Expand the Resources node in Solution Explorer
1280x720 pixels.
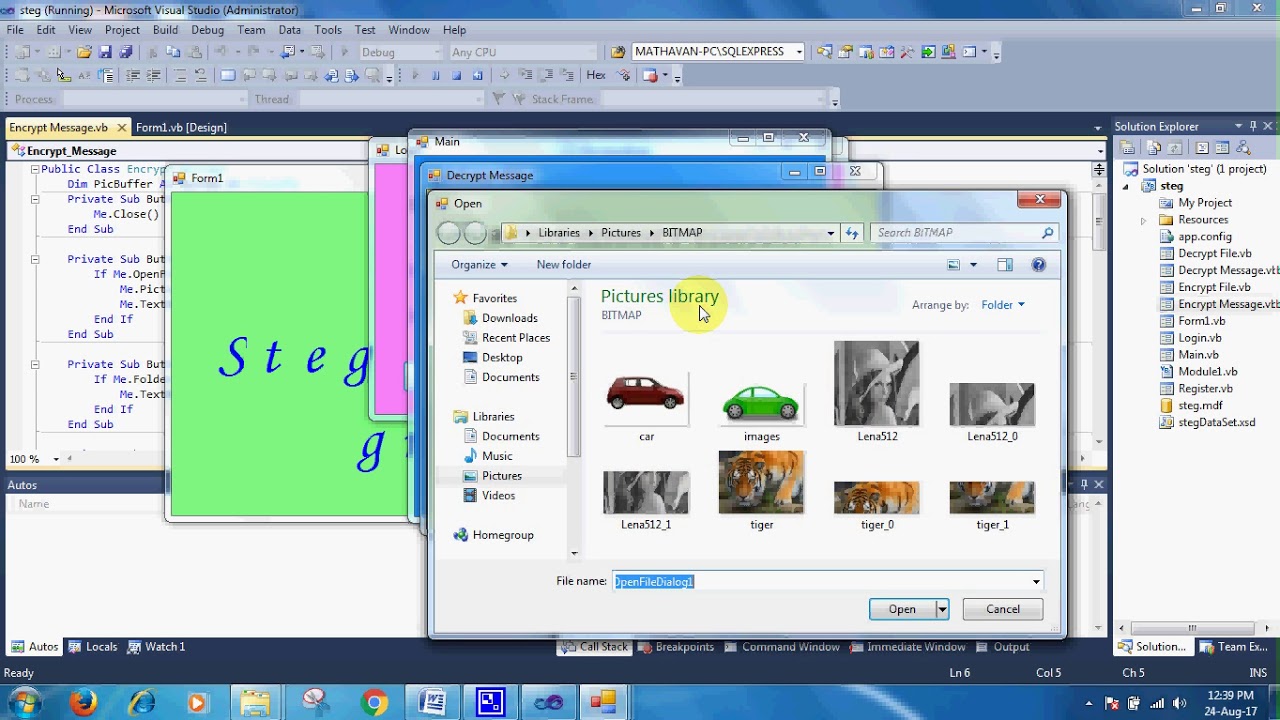[x=1143, y=220]
